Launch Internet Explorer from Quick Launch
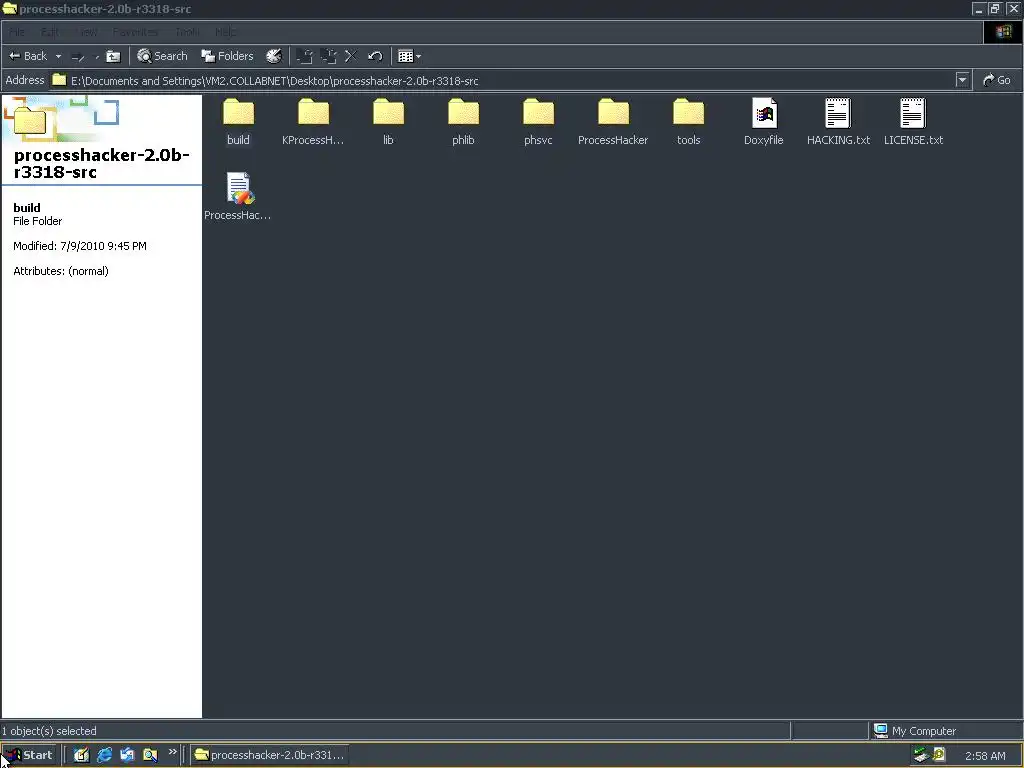The width and height of the screenshot is (1024, 768). [x=104, y=755]
